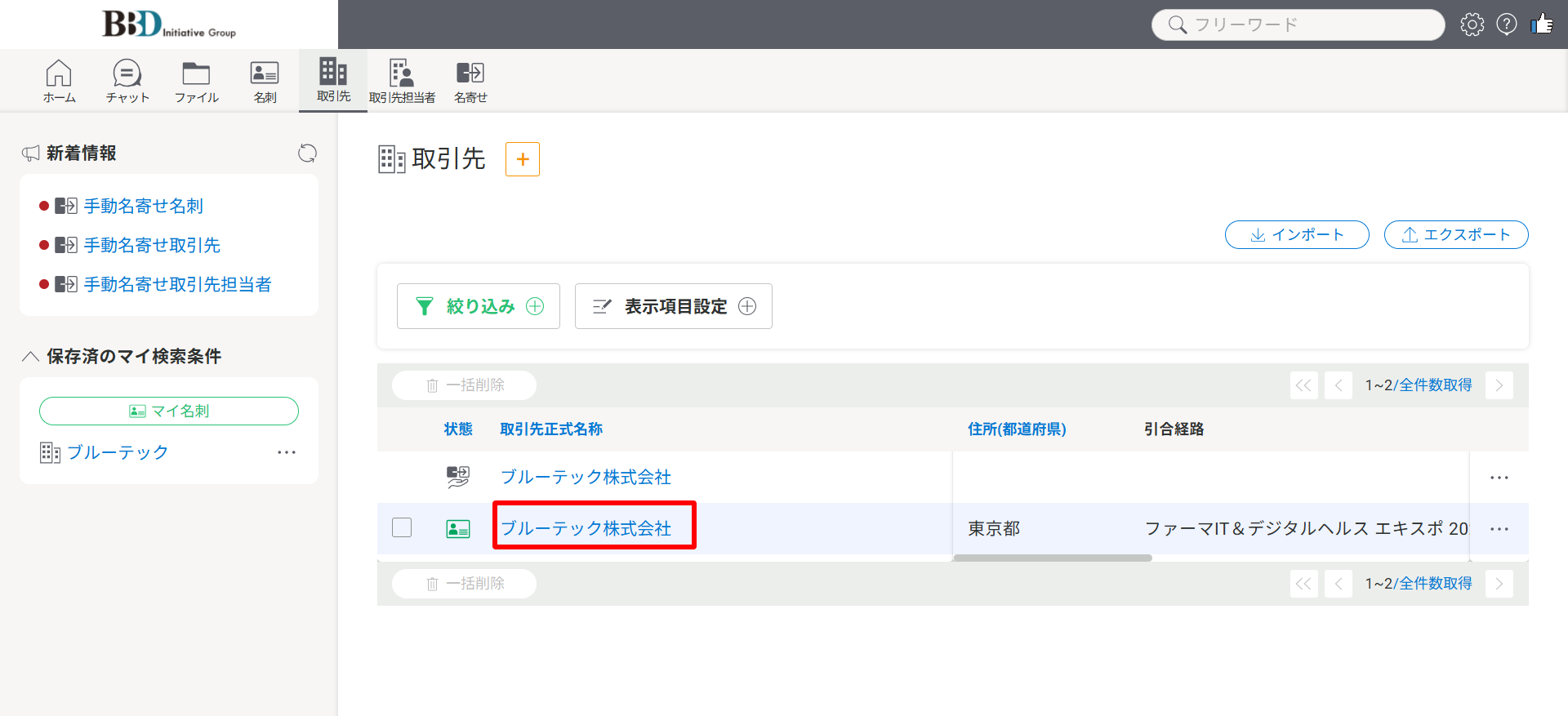This screenshot has width=1568, height=716.
Task: Open row menu for first ブルーテック株式会社
Action: point(1499,478)
